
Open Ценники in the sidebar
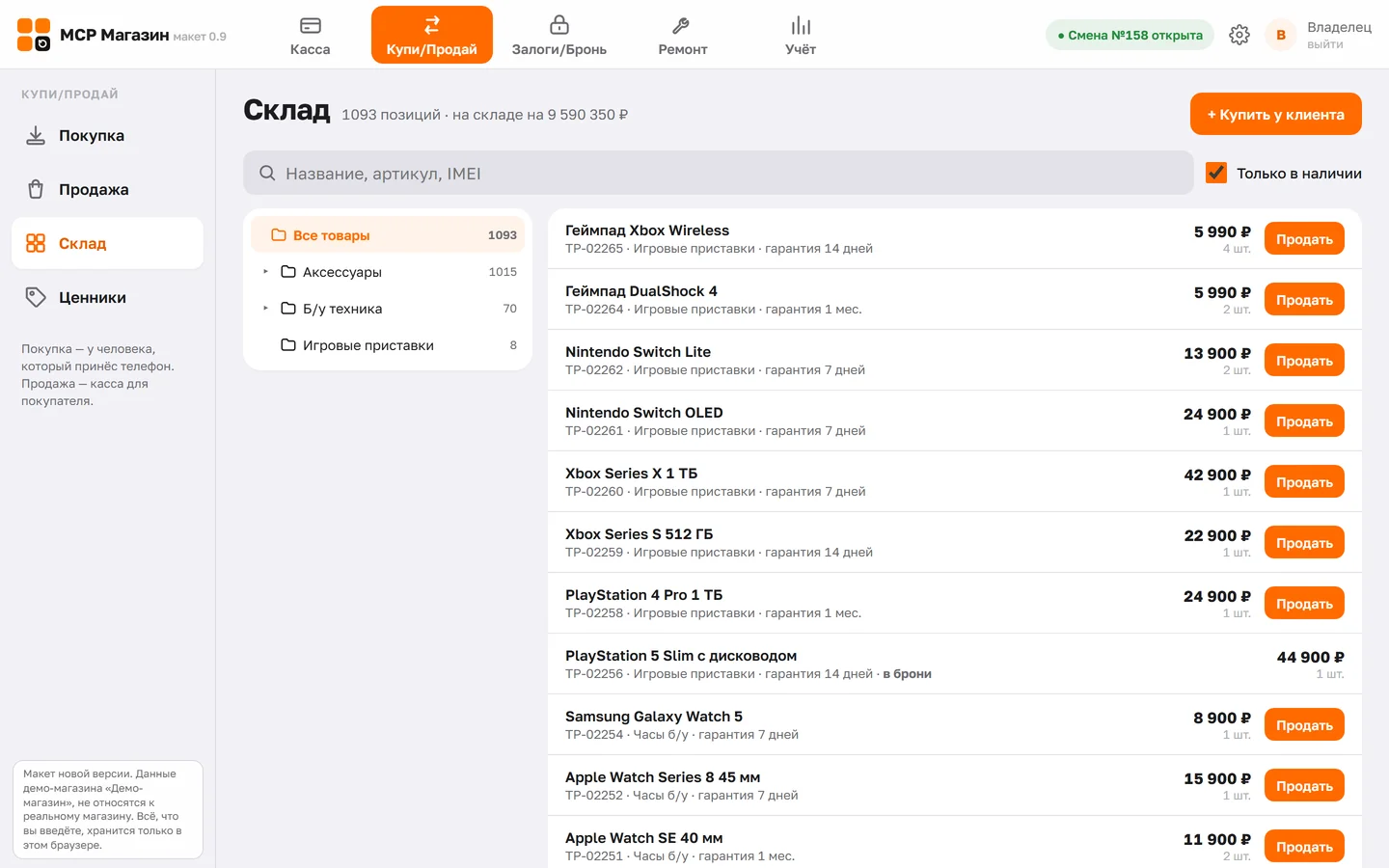pyautogui.click(x=107, y=298)
